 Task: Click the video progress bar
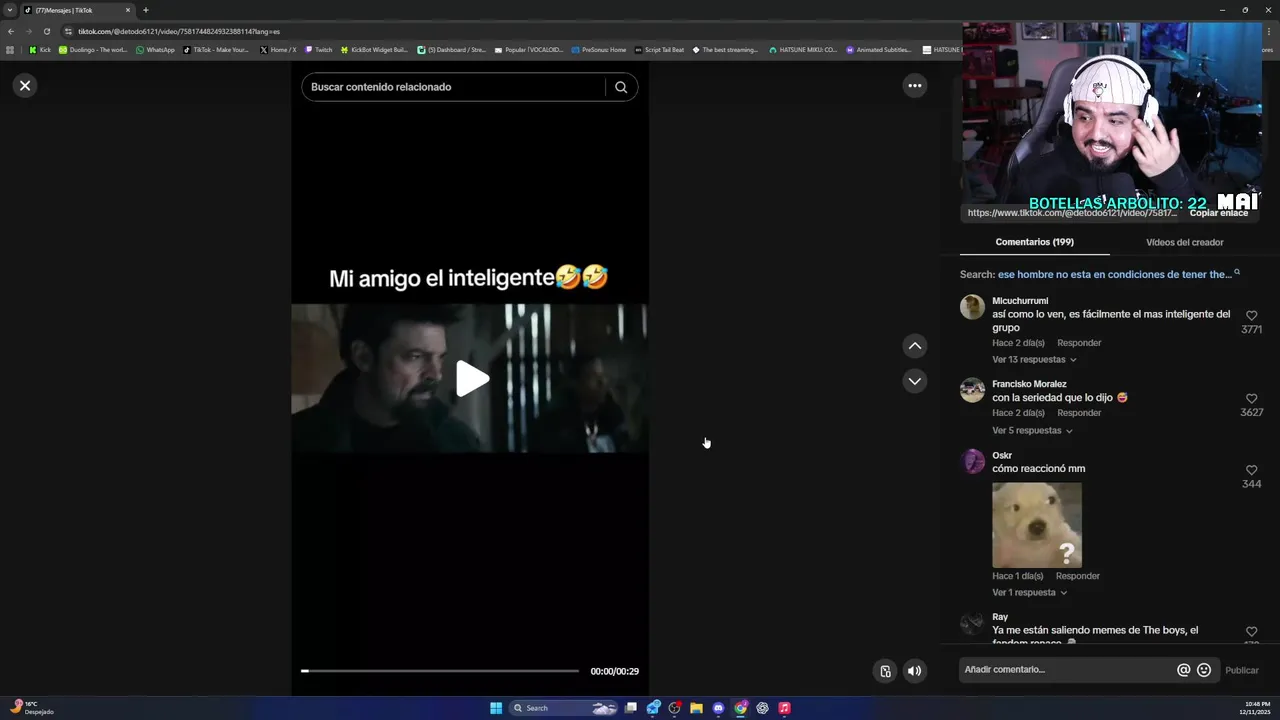440,671
